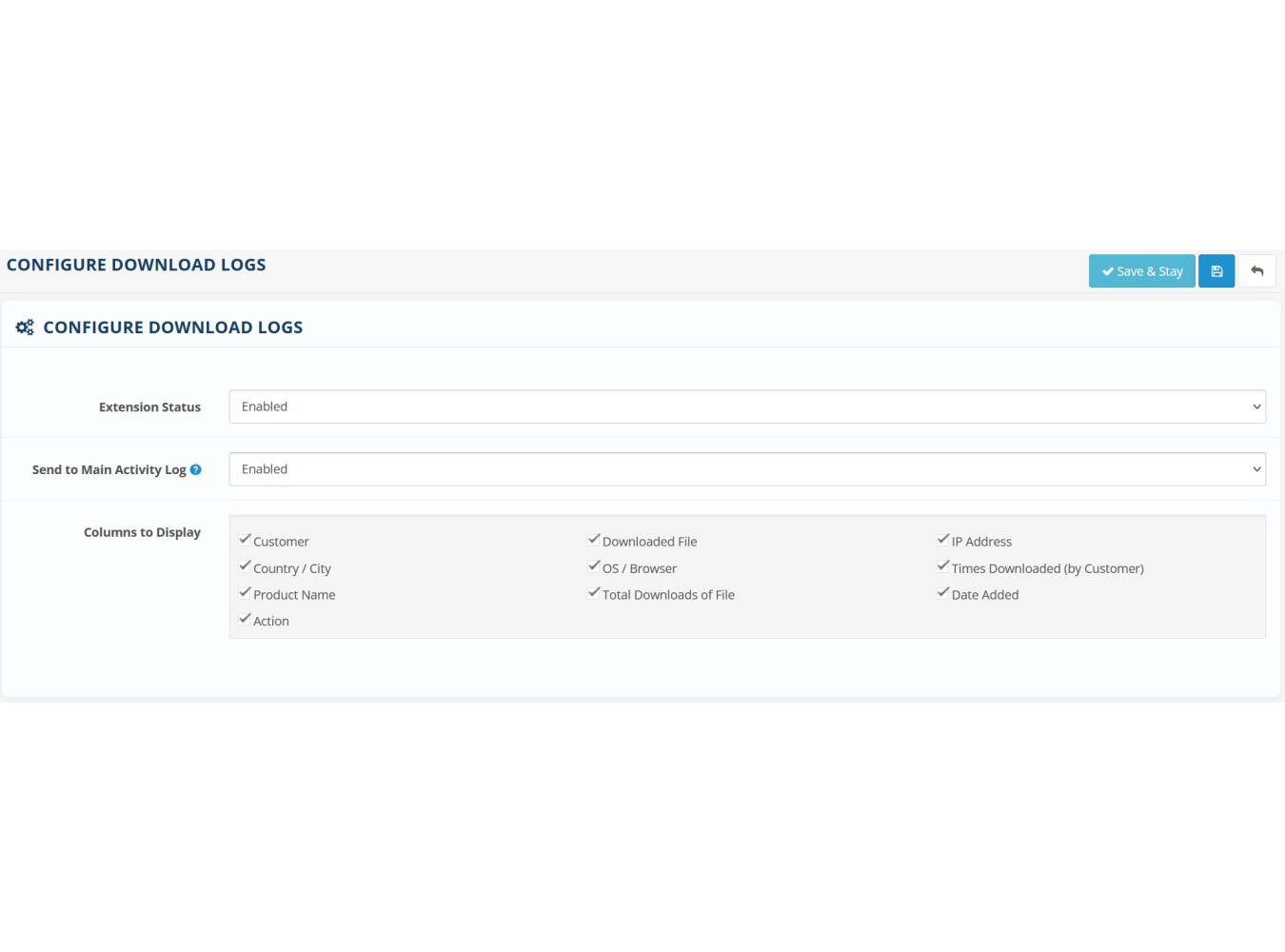The image size is (1285, 952).
Task: Disable the Action column checkbox
Action: (246, 619)
